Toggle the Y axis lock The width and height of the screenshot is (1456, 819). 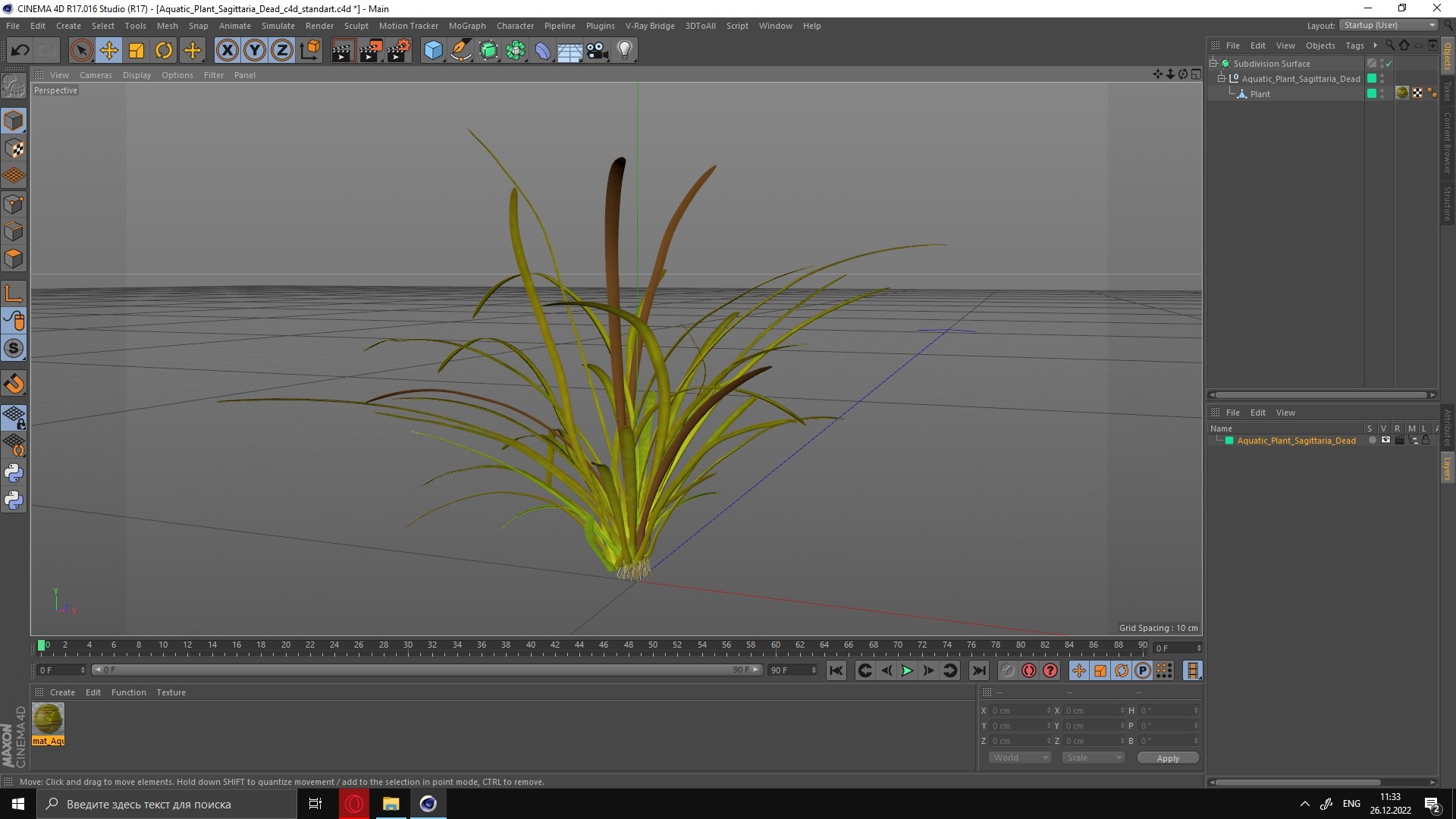click(x=255, y=51)
